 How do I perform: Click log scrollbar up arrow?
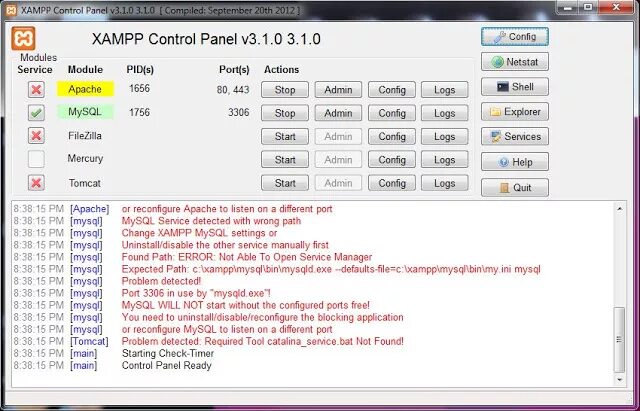pos(620,209)
